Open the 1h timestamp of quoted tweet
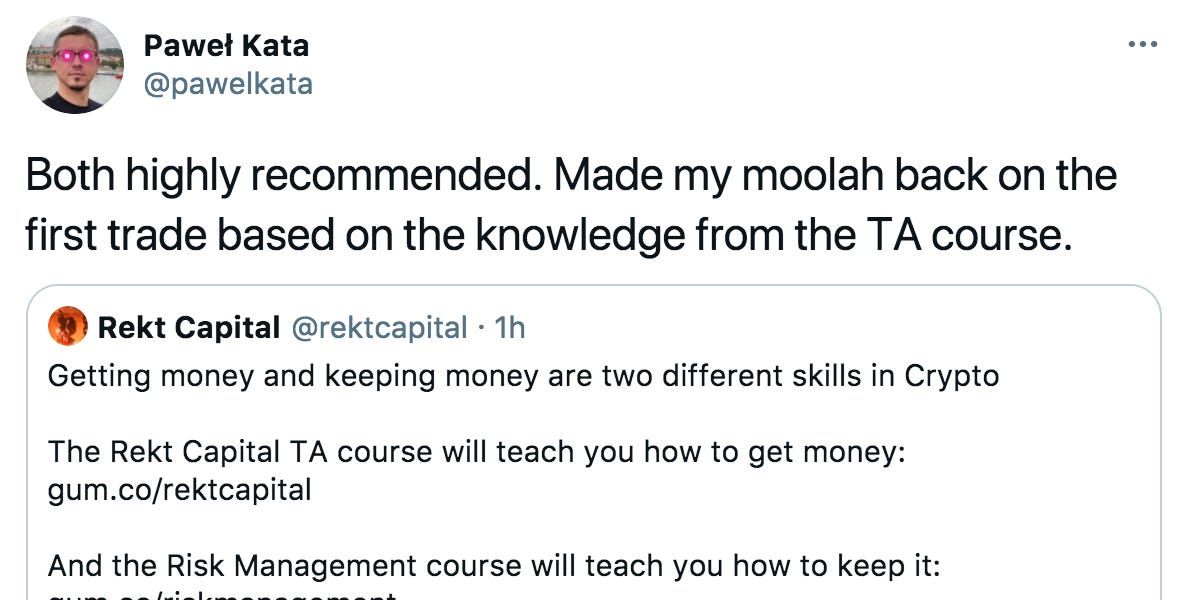 tap(508, 327)
